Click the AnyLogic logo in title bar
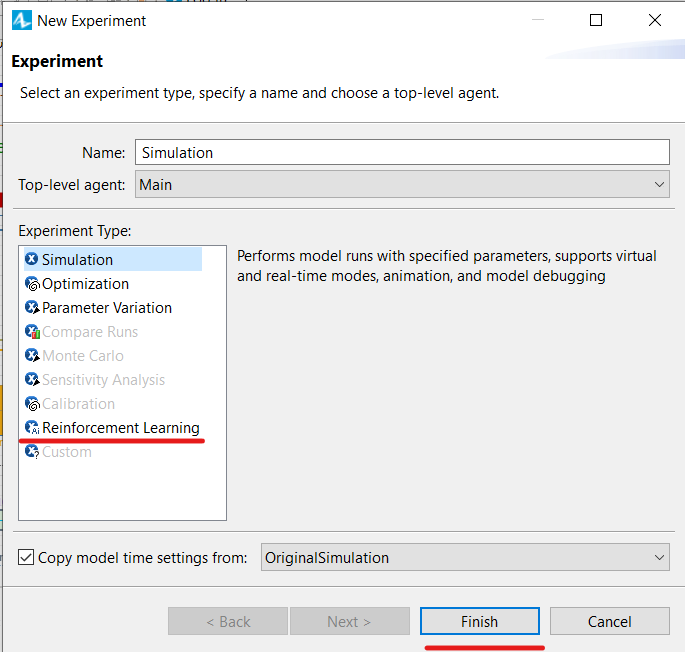Image resolution: width=685 pixels, height=652 pixels. click(21, 21)
